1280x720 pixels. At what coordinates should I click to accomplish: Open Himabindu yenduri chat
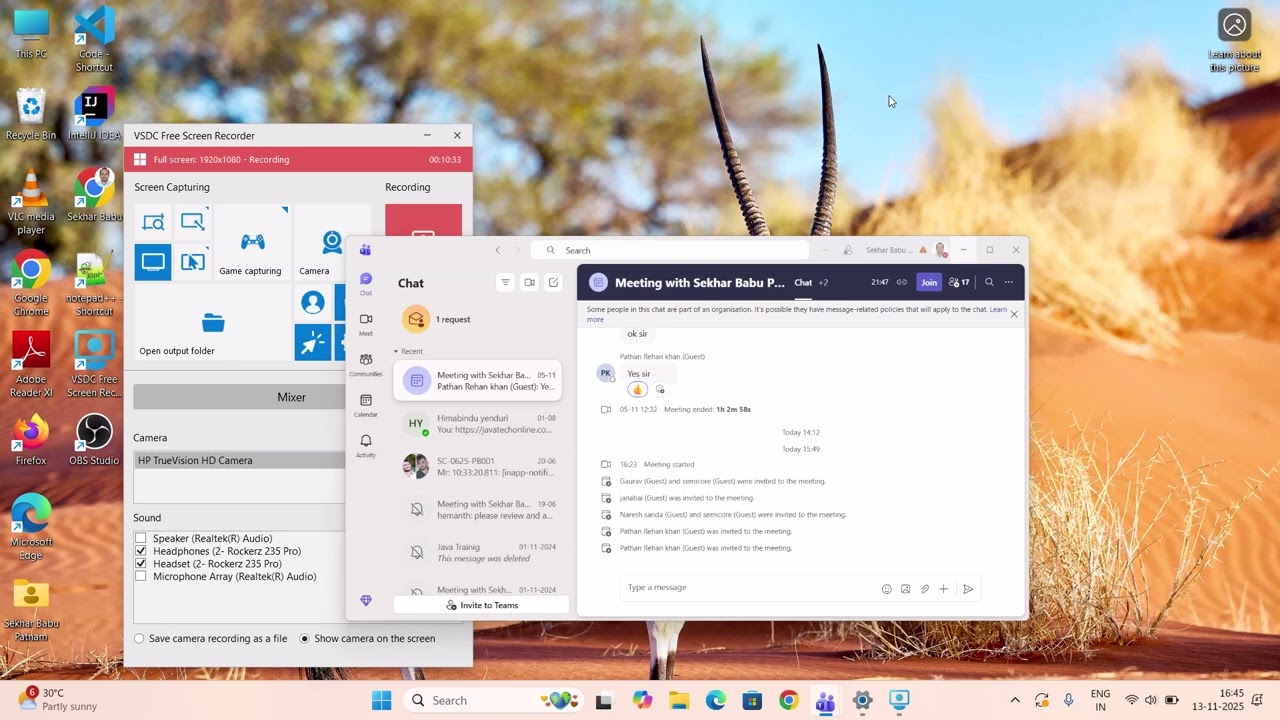click(x=477, y=424)
